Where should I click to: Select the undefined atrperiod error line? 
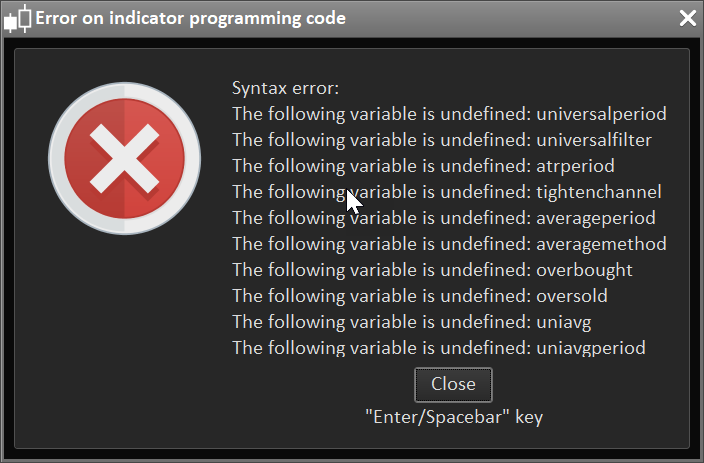click(x=423, y=166)
